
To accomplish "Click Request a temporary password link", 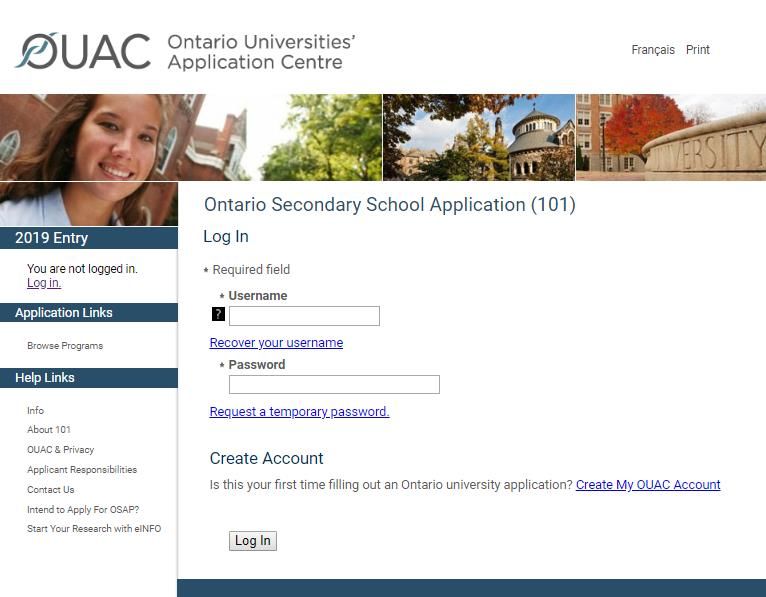I will 299,412.
